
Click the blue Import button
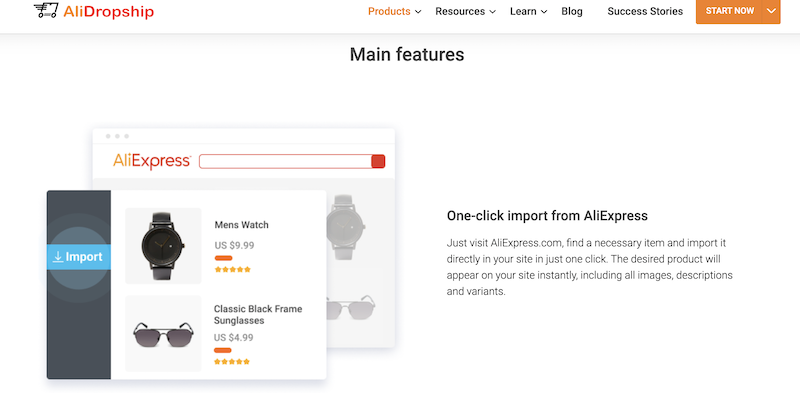click(x=79, y=257)
